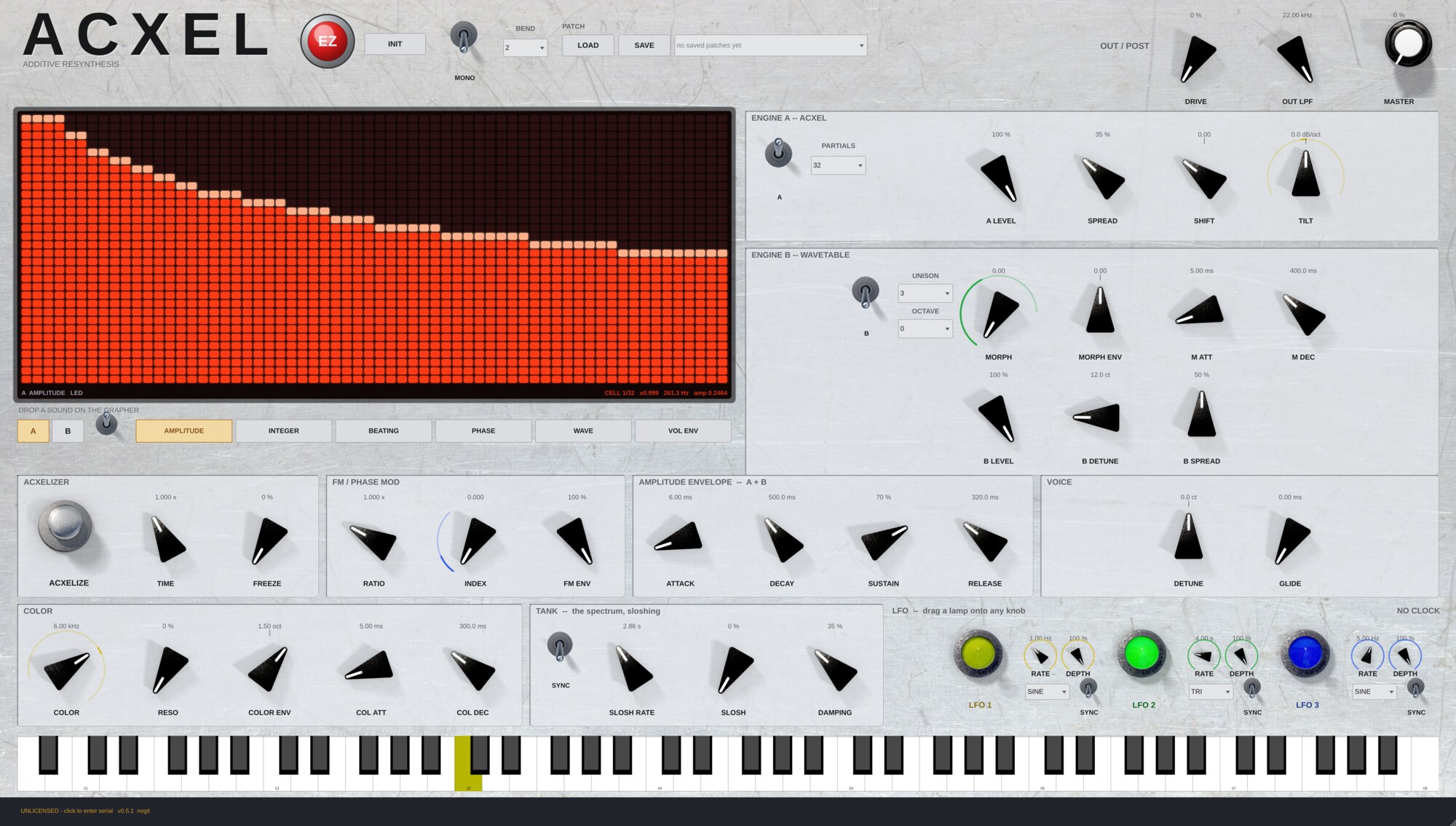Click the TILT knob
This screenshot has height=826, width=1456.
tap(1306, 175)
